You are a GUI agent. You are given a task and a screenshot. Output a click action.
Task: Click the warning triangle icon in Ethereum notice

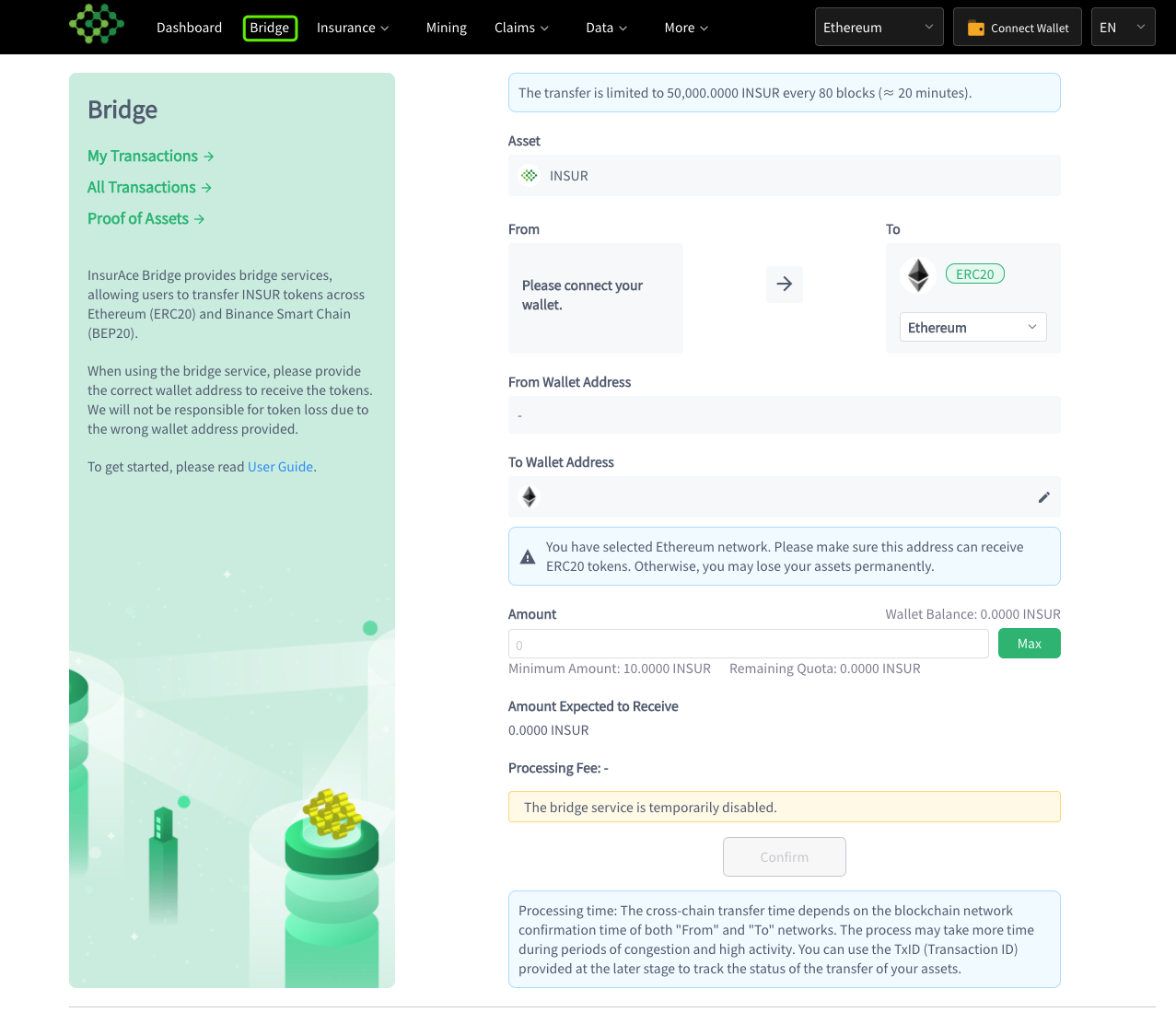point(528,556)
